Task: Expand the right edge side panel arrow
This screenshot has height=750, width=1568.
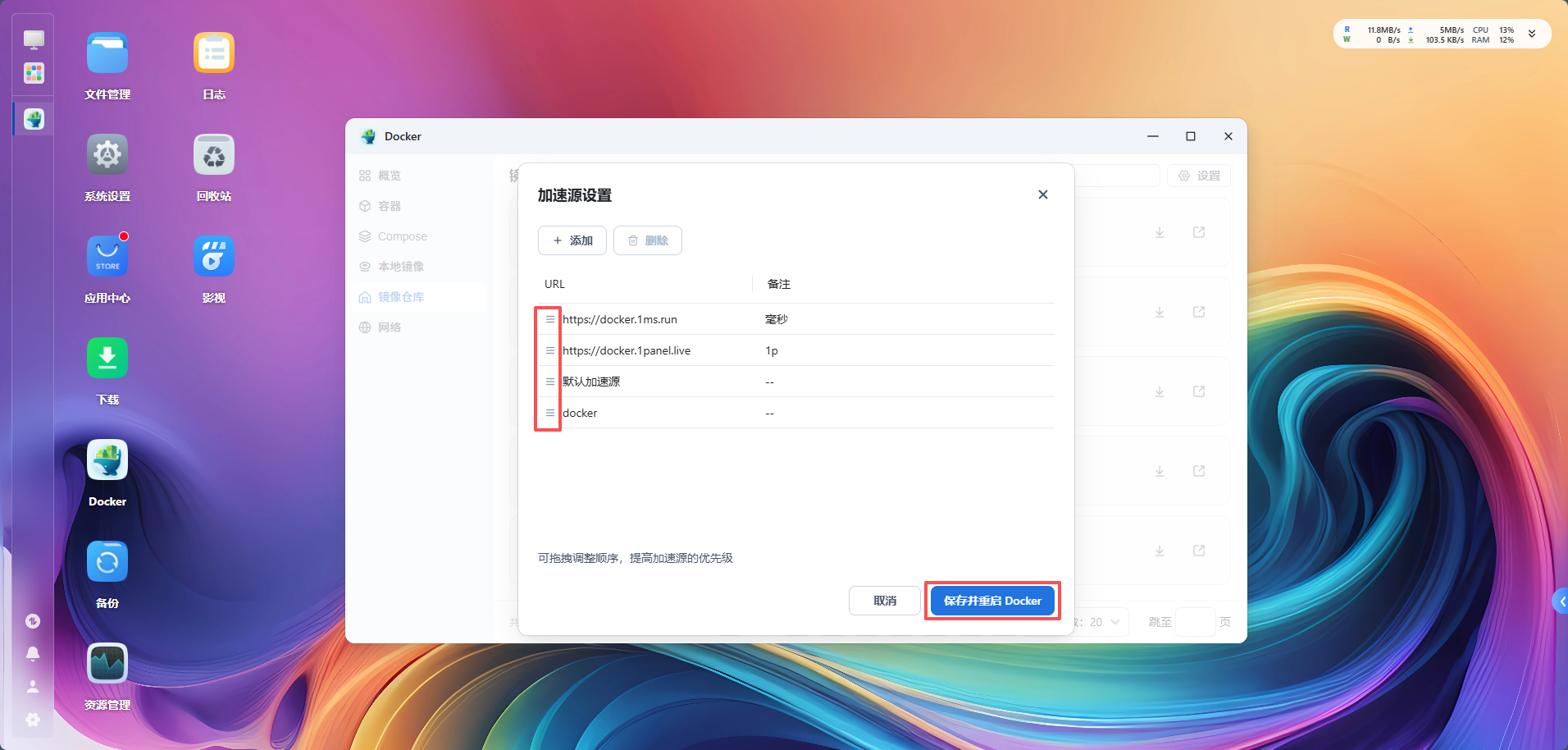Action: pyautogui.click(x=1561, y=601)
